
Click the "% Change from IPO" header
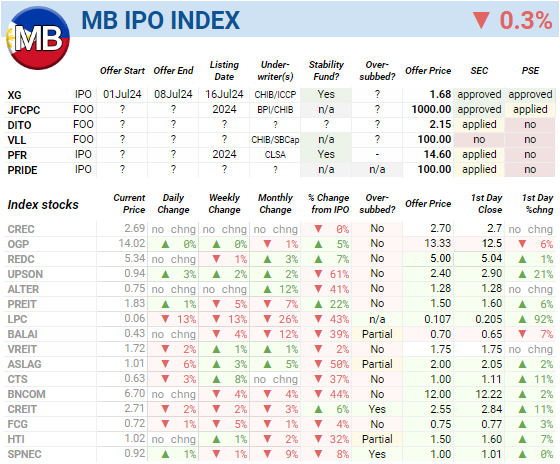(x=329, y=204)
